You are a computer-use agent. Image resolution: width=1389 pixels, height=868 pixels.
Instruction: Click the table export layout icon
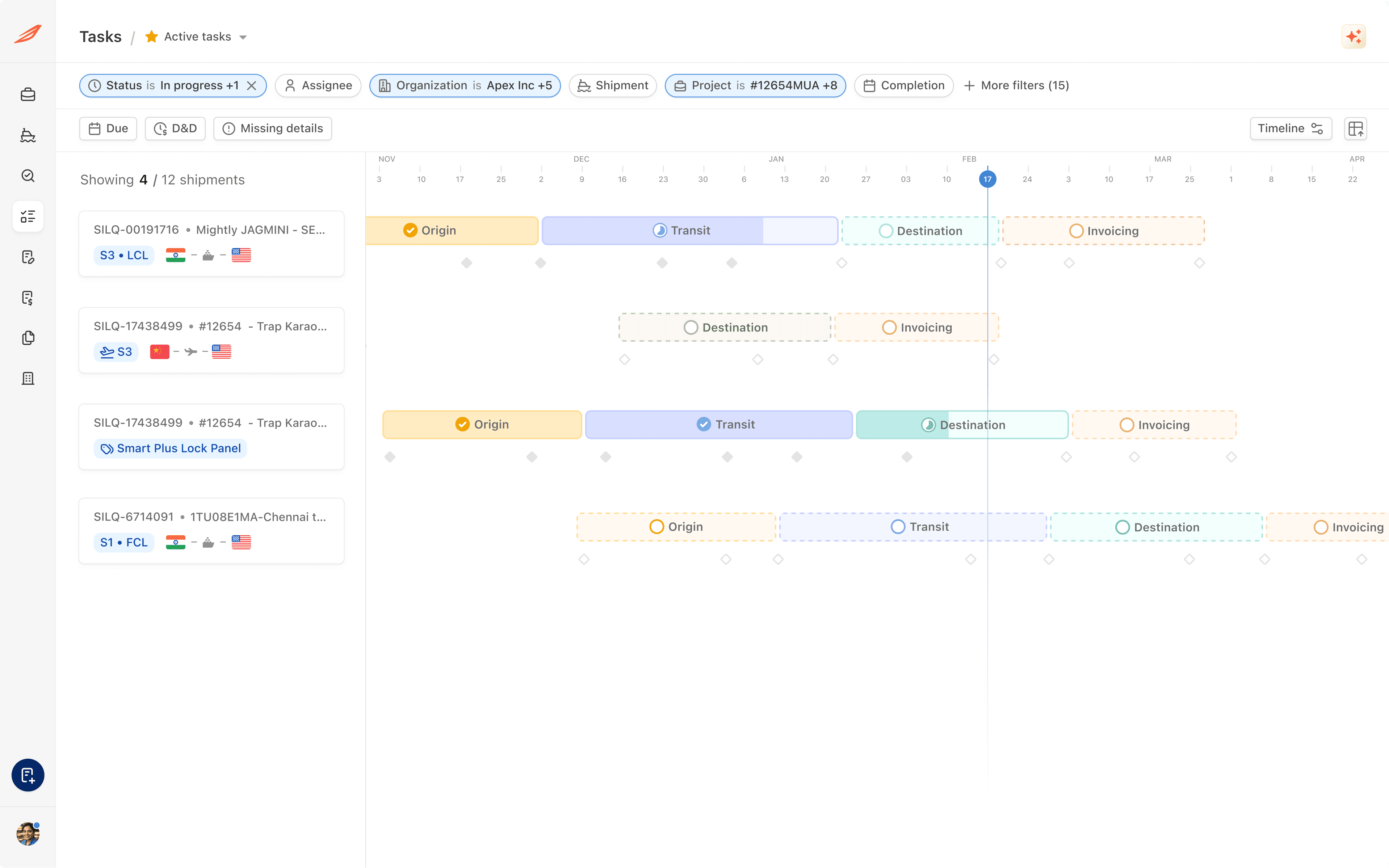(1355, 128)
